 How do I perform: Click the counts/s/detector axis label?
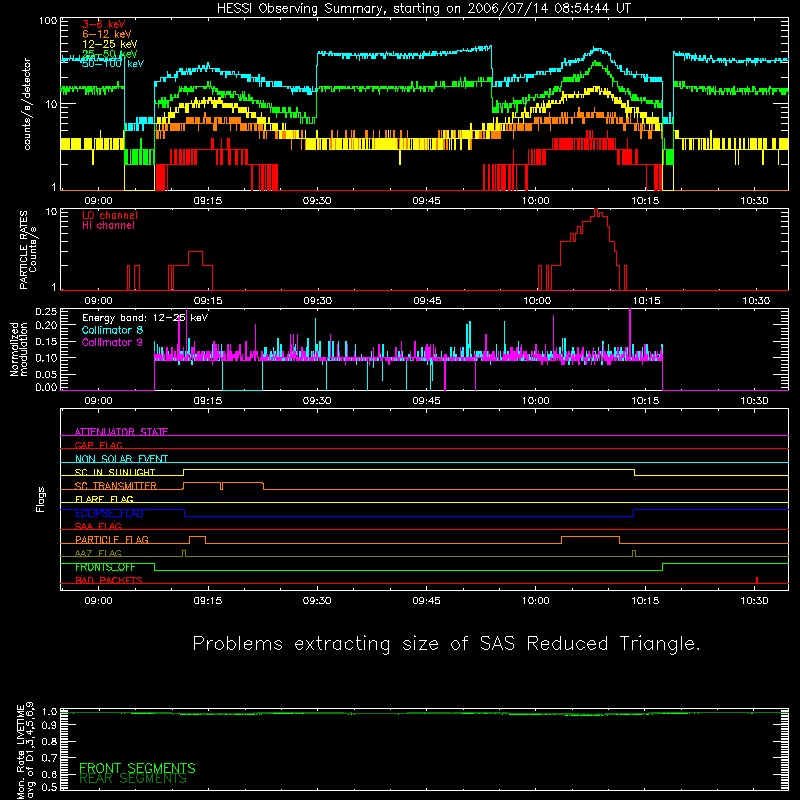click(27, 104)
